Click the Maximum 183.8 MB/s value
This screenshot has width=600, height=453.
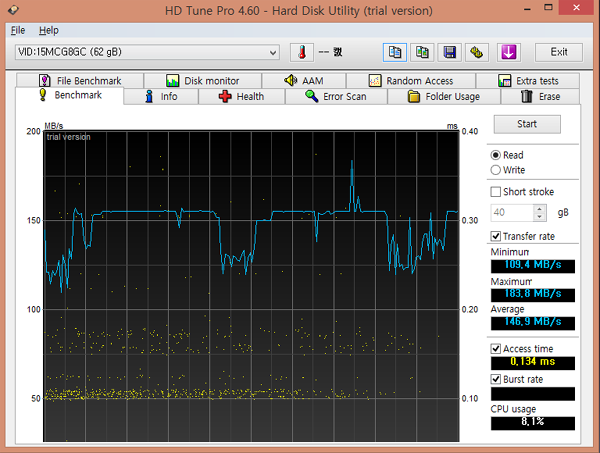tap(533, 295)
